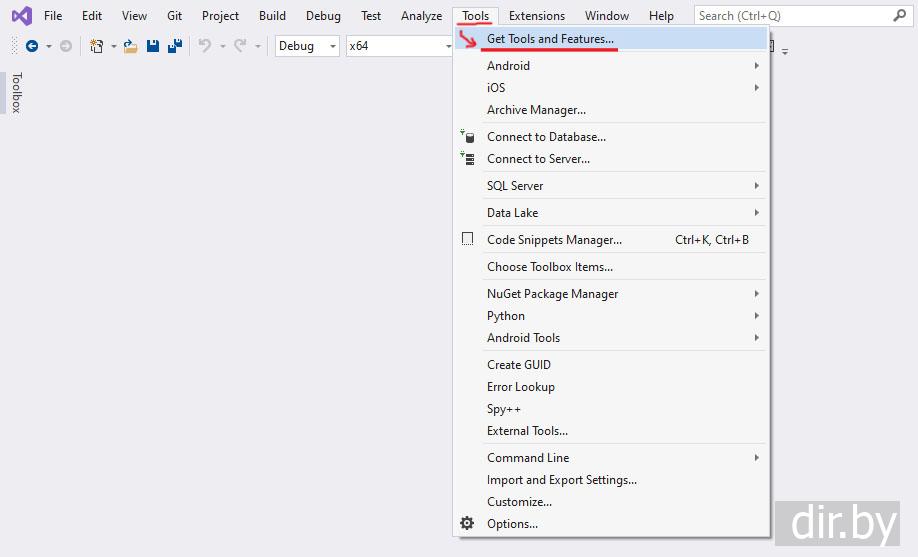
Task: Click the Save disk icon
Action: click(x=153, y=46)
